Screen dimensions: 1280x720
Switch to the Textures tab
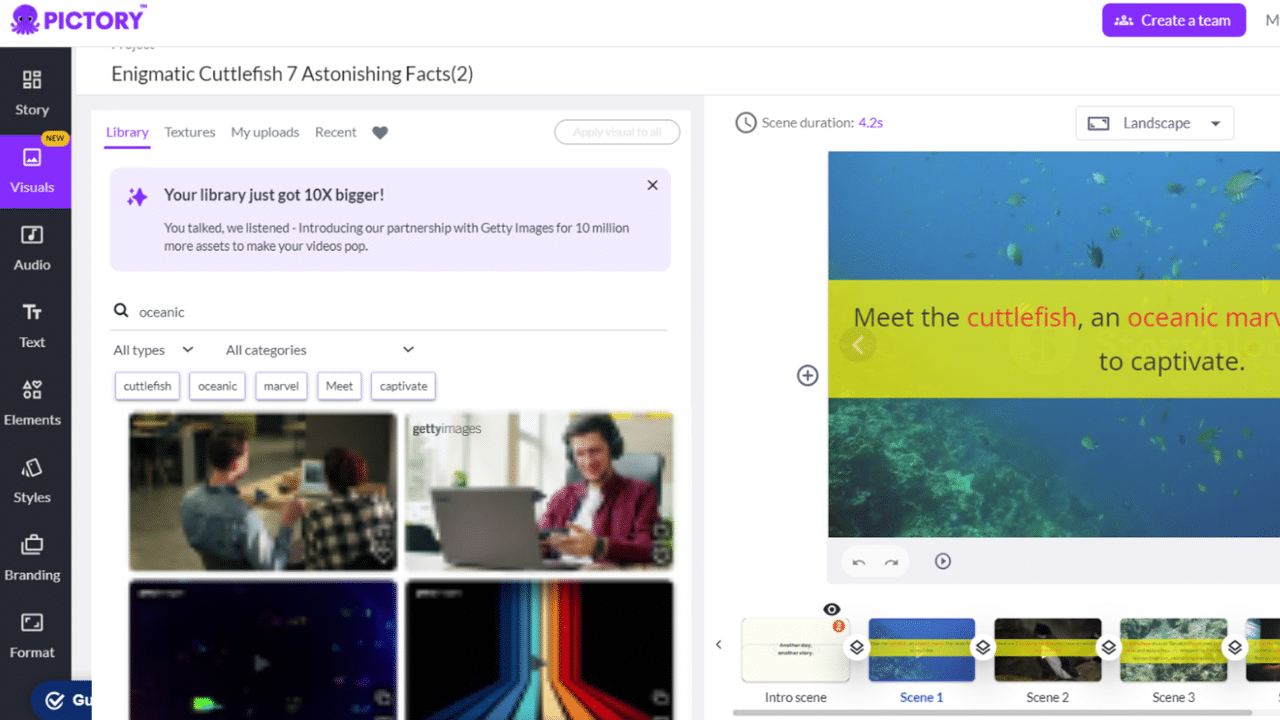point(189,131)
